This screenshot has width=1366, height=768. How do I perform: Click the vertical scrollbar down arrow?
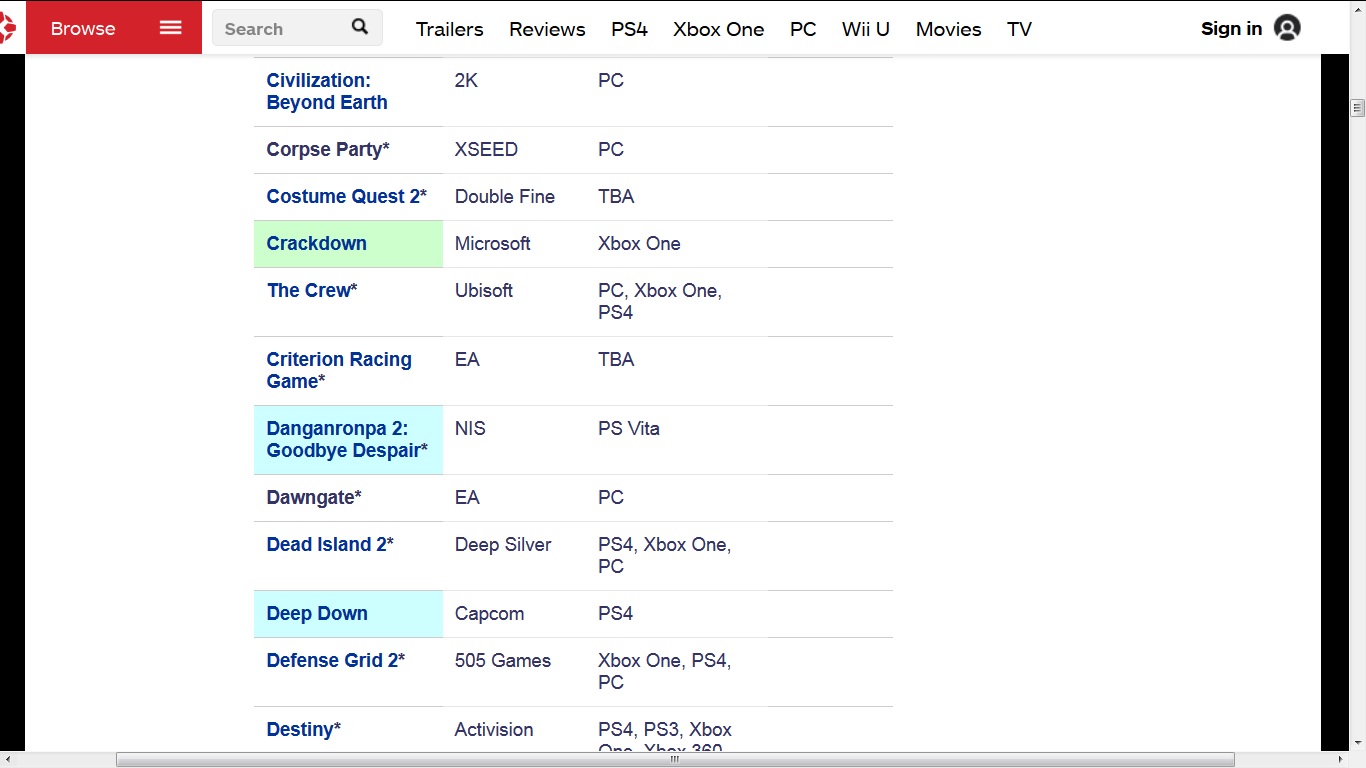pyautogui.click(x=1358, y=743)
